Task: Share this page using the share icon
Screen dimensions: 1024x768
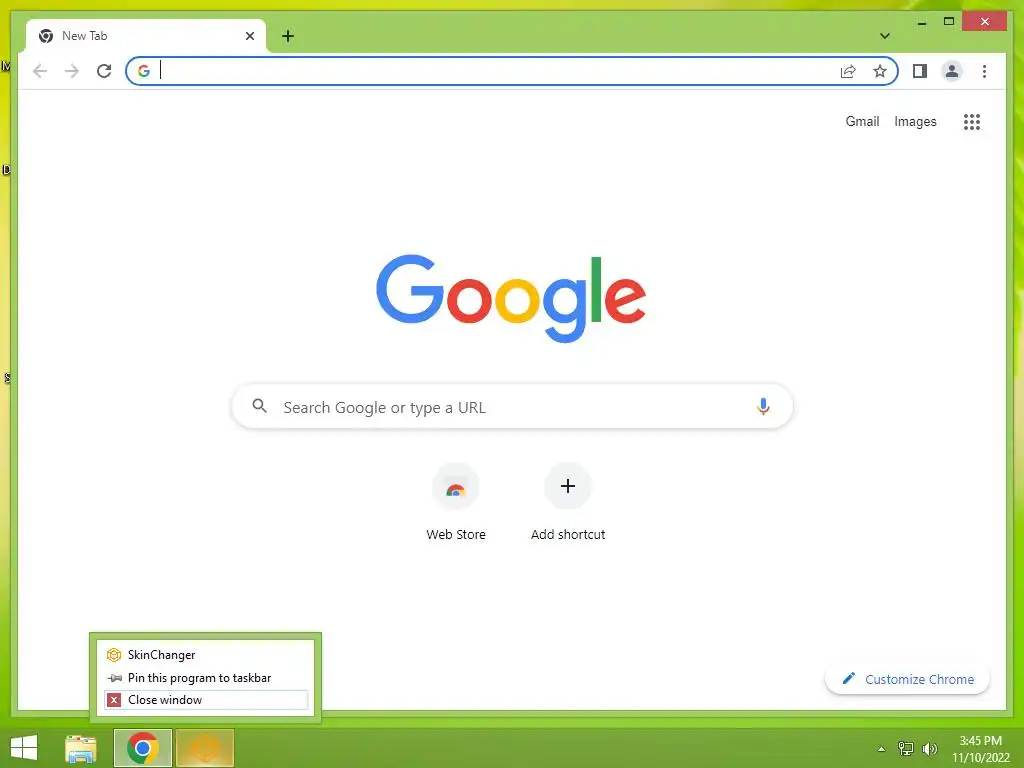Action: pos(848,71)
